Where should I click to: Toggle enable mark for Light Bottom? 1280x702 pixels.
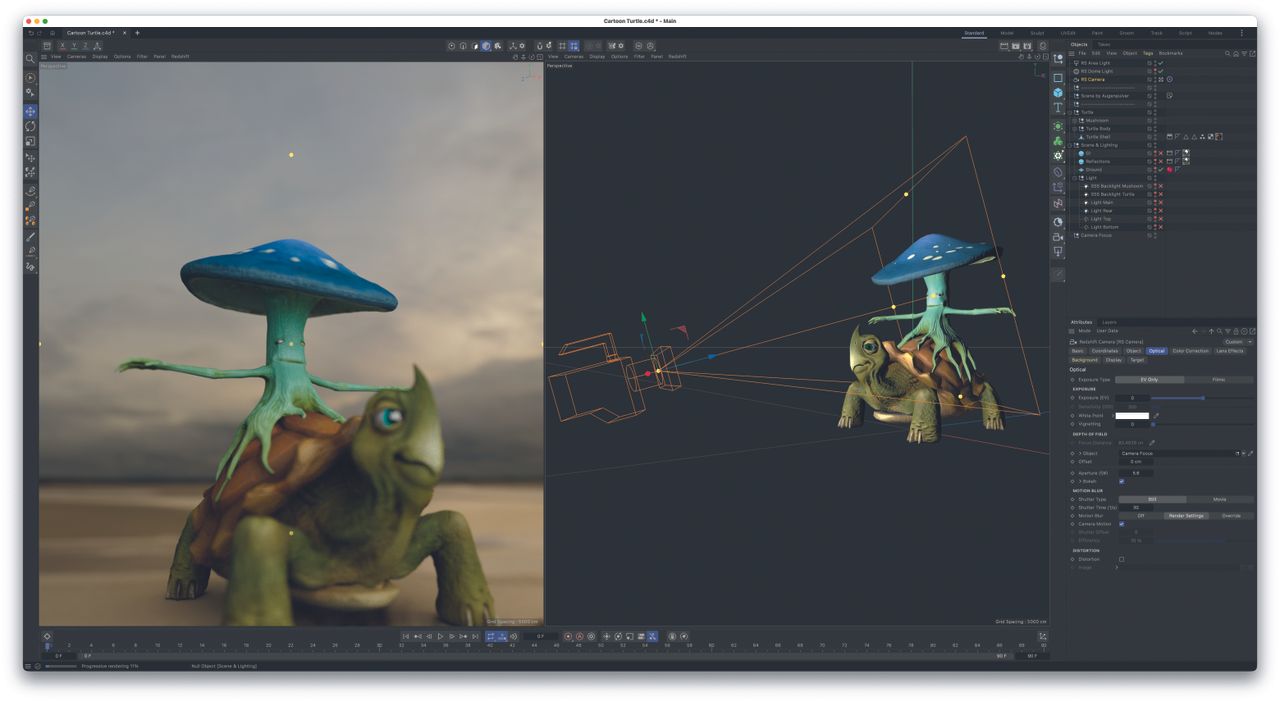click(1160, 227)
